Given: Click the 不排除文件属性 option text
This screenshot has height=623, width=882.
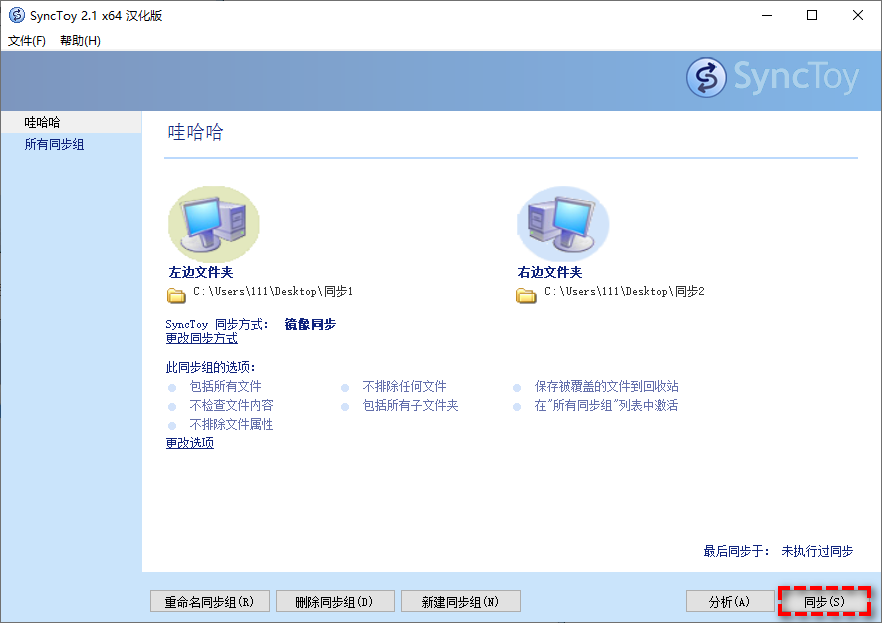Looking at the screenshot, I should coord(231,425).
